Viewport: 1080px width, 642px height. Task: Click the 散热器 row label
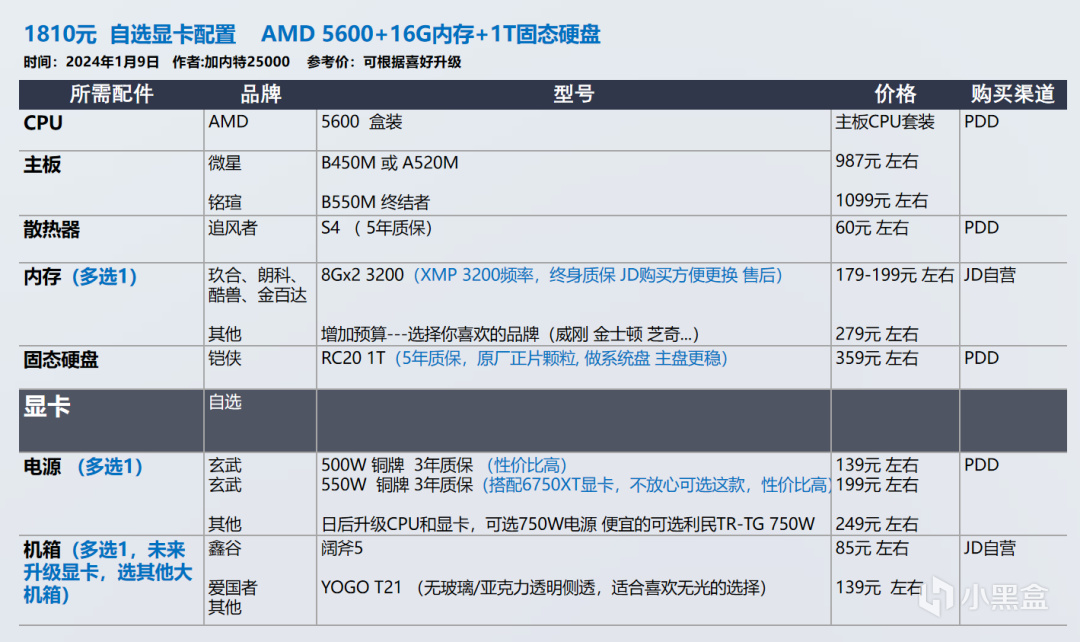point(52,229)
